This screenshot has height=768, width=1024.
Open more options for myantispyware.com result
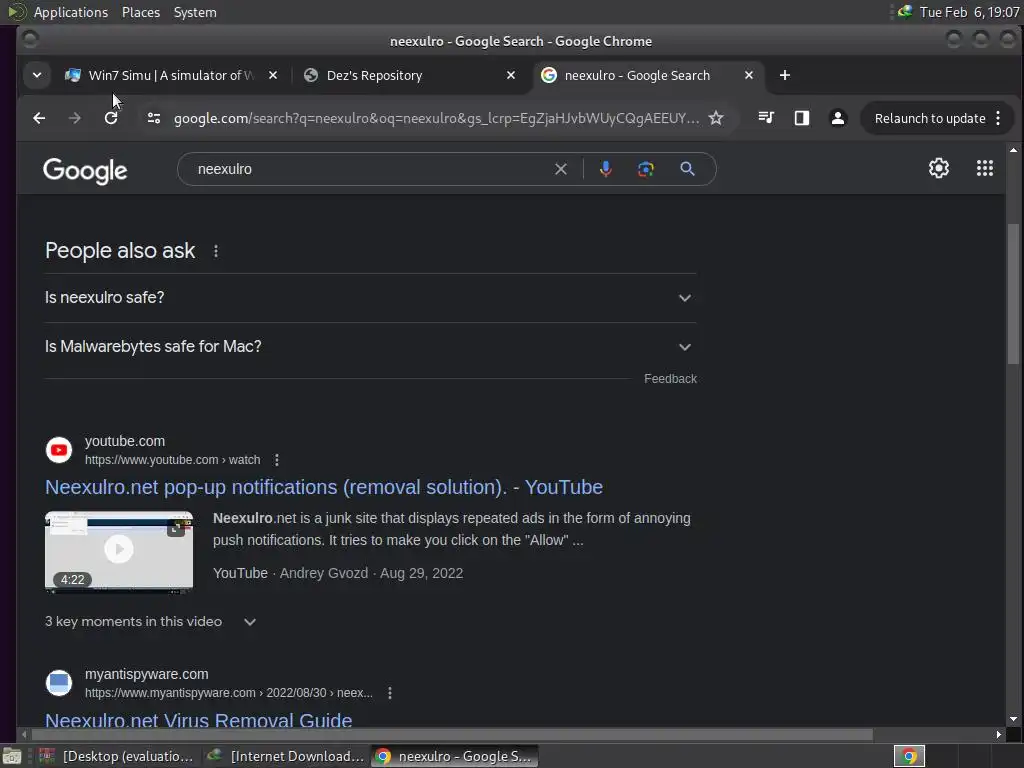390,693
